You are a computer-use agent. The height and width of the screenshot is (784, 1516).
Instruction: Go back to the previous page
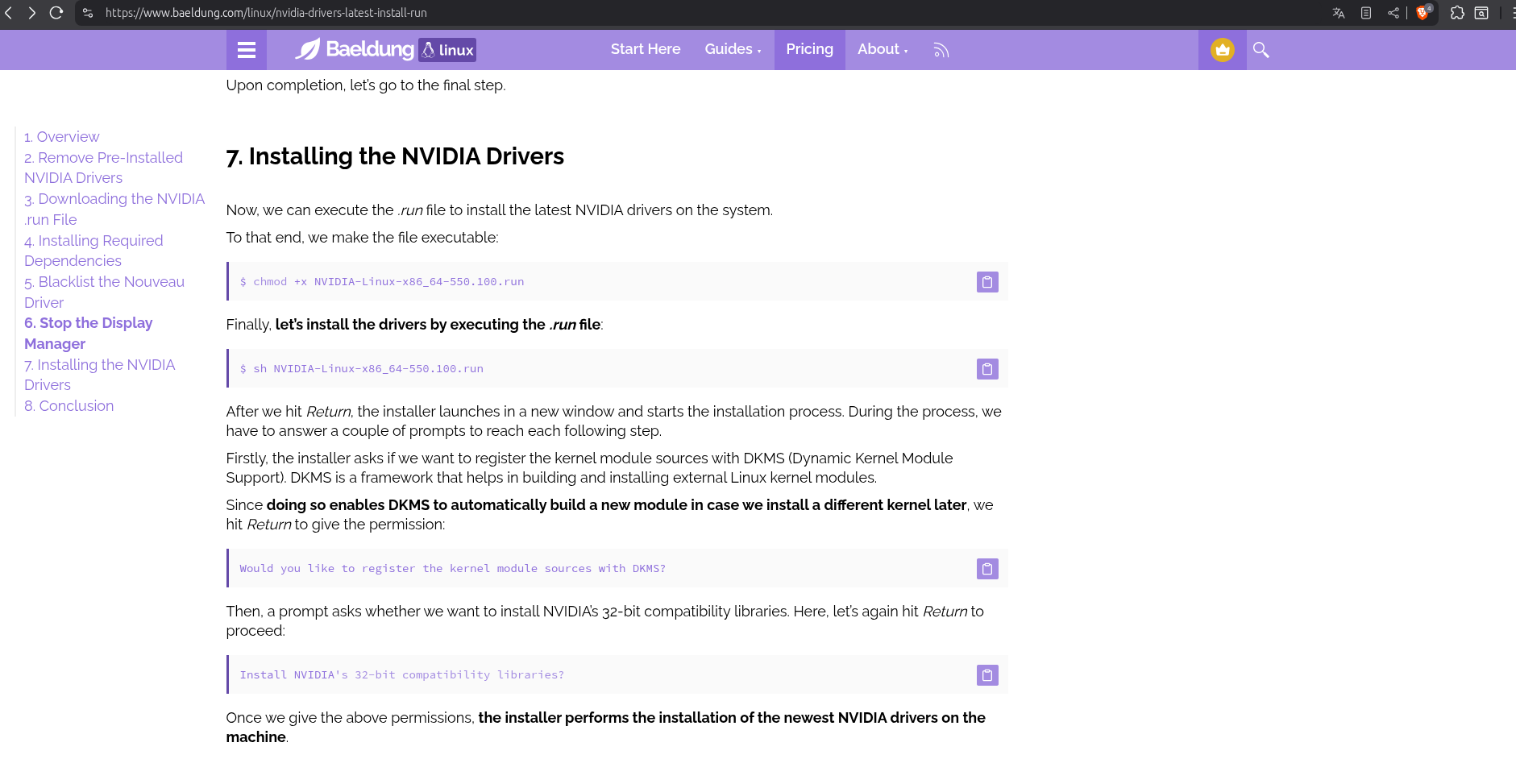click(x=9, y=13)
